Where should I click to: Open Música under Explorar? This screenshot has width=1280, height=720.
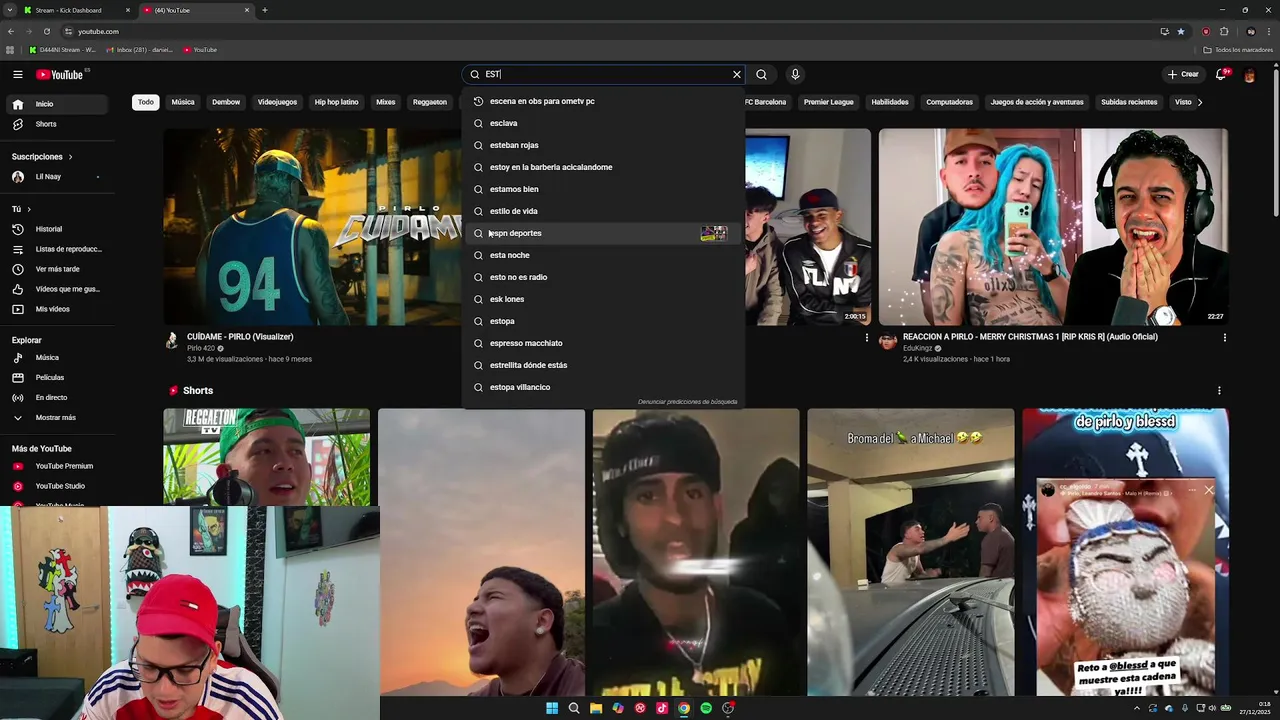pos(57,357)
